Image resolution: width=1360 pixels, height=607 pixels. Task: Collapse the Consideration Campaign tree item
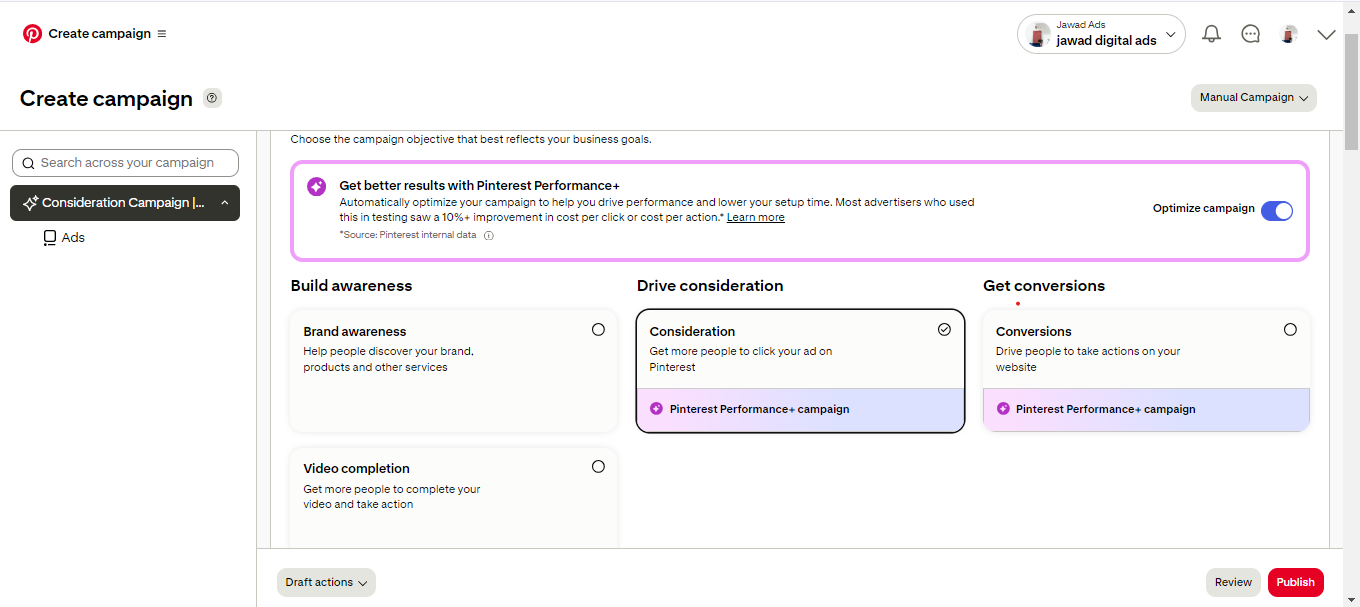[224, 203]
